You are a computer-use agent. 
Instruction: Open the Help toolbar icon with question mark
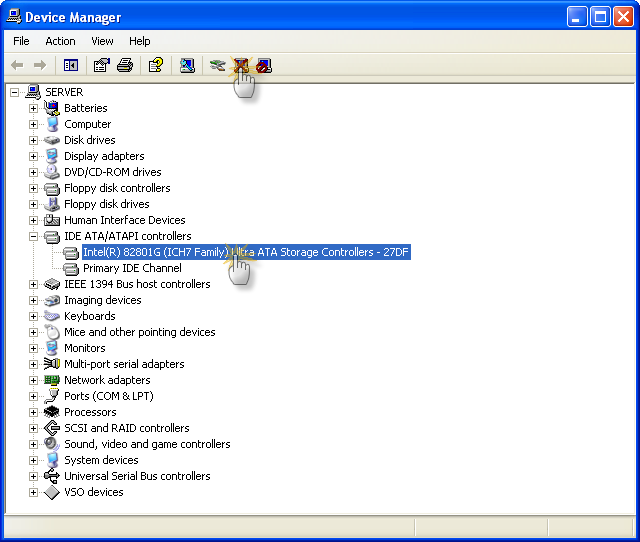(156, 65)
